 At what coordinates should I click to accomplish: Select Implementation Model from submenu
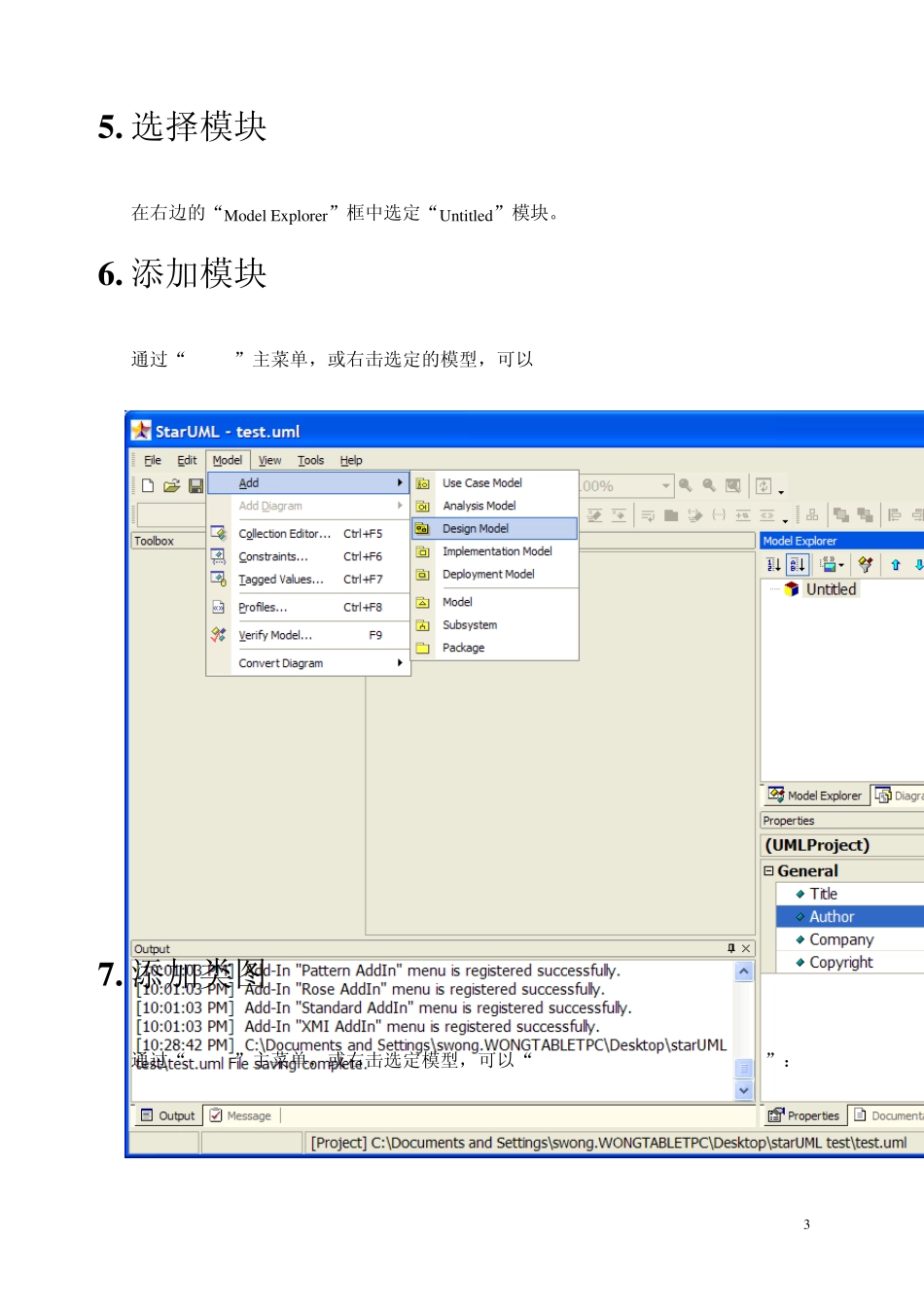point(495,551)
